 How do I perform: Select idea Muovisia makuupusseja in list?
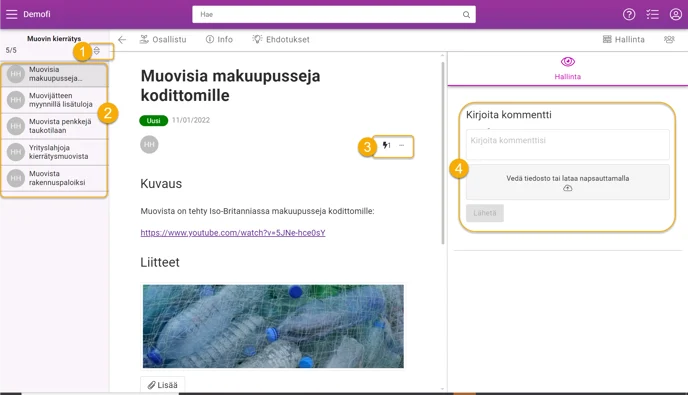point(54,74)
